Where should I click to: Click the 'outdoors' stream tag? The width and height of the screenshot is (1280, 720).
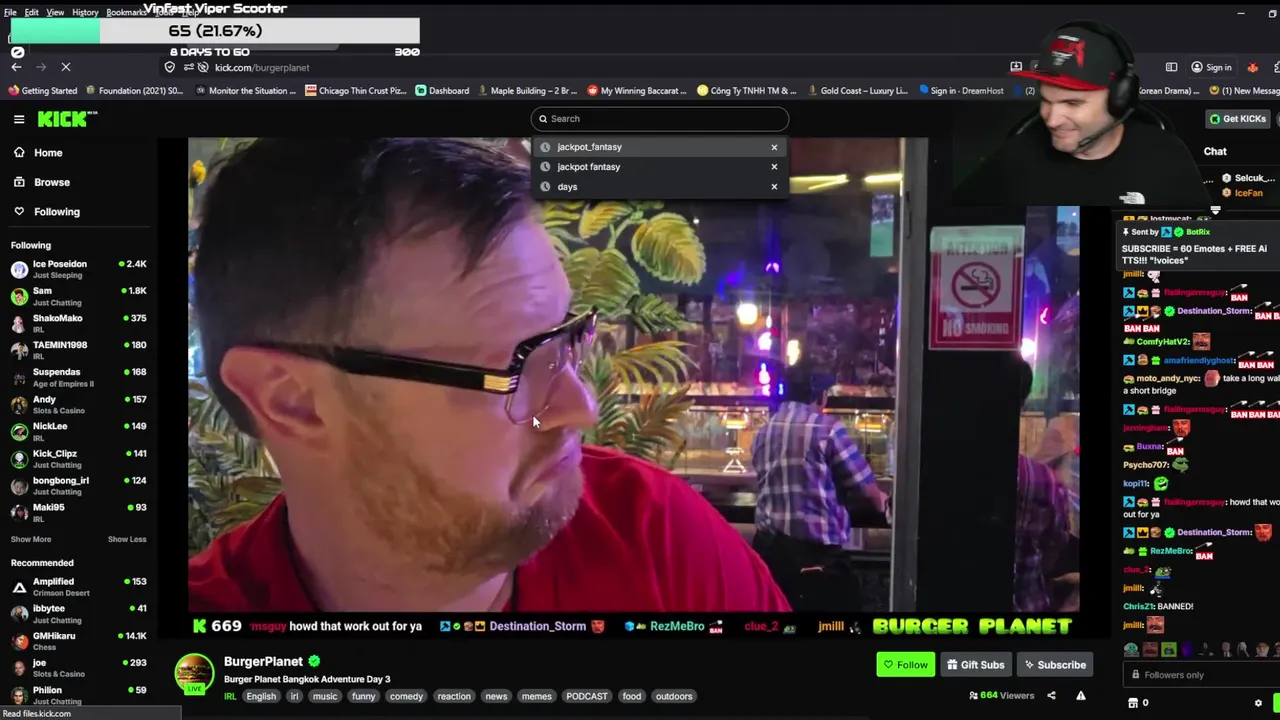click(674, 696)
